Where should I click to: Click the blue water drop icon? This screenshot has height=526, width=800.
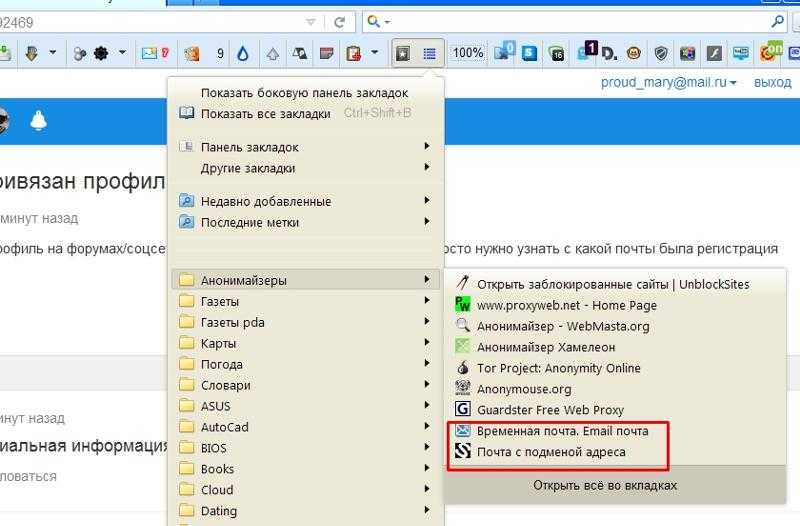pos(243,53)
